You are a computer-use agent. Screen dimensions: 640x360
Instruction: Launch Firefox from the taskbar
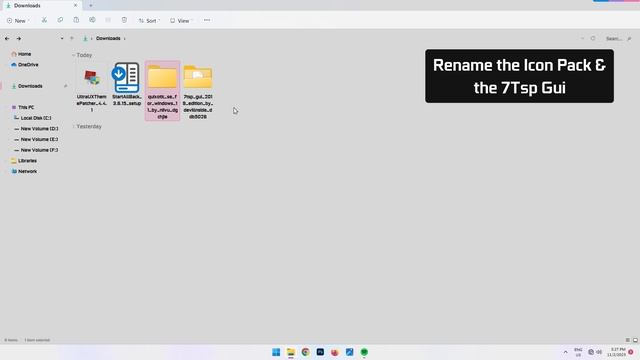coord(335,352)
